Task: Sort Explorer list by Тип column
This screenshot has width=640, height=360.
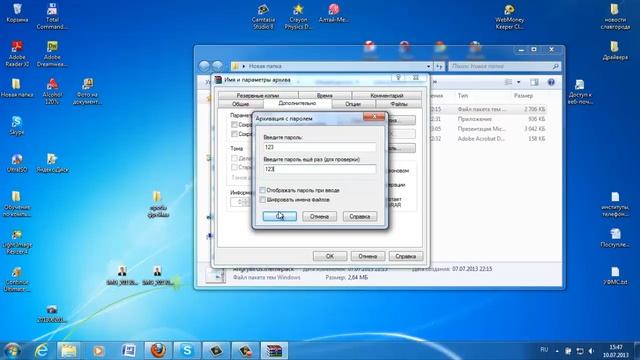Action: click(463, 96)
